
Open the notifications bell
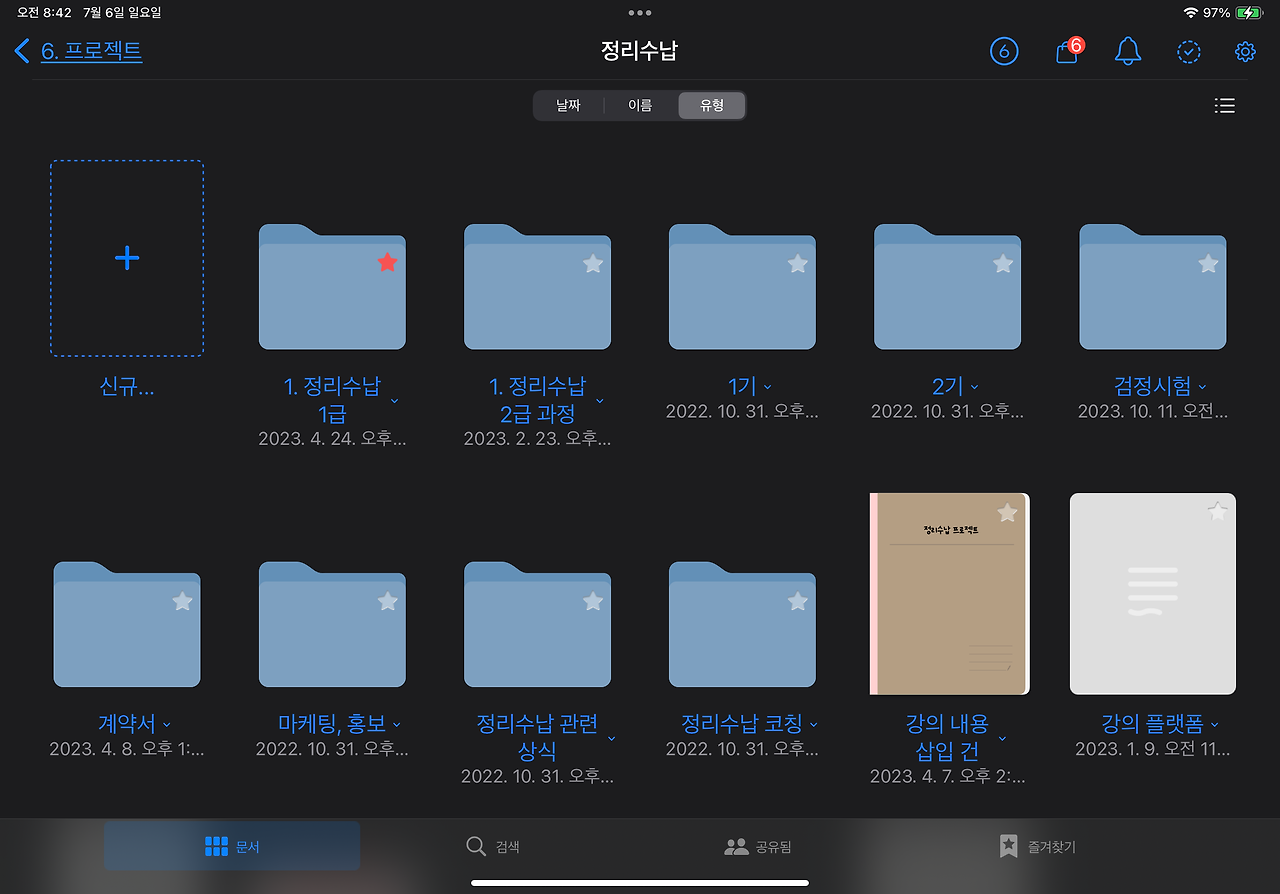(1128, 51)
